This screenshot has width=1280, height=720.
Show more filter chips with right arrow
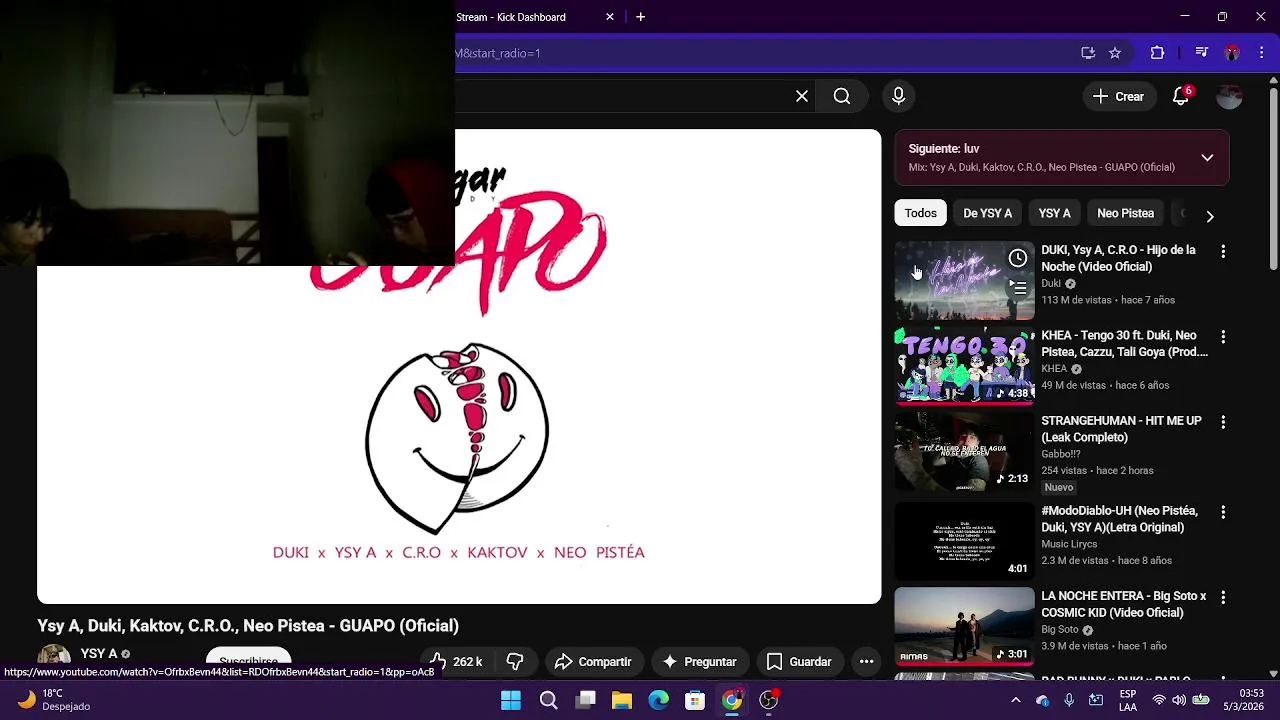pyautogui.click(x=1210, y=216)
